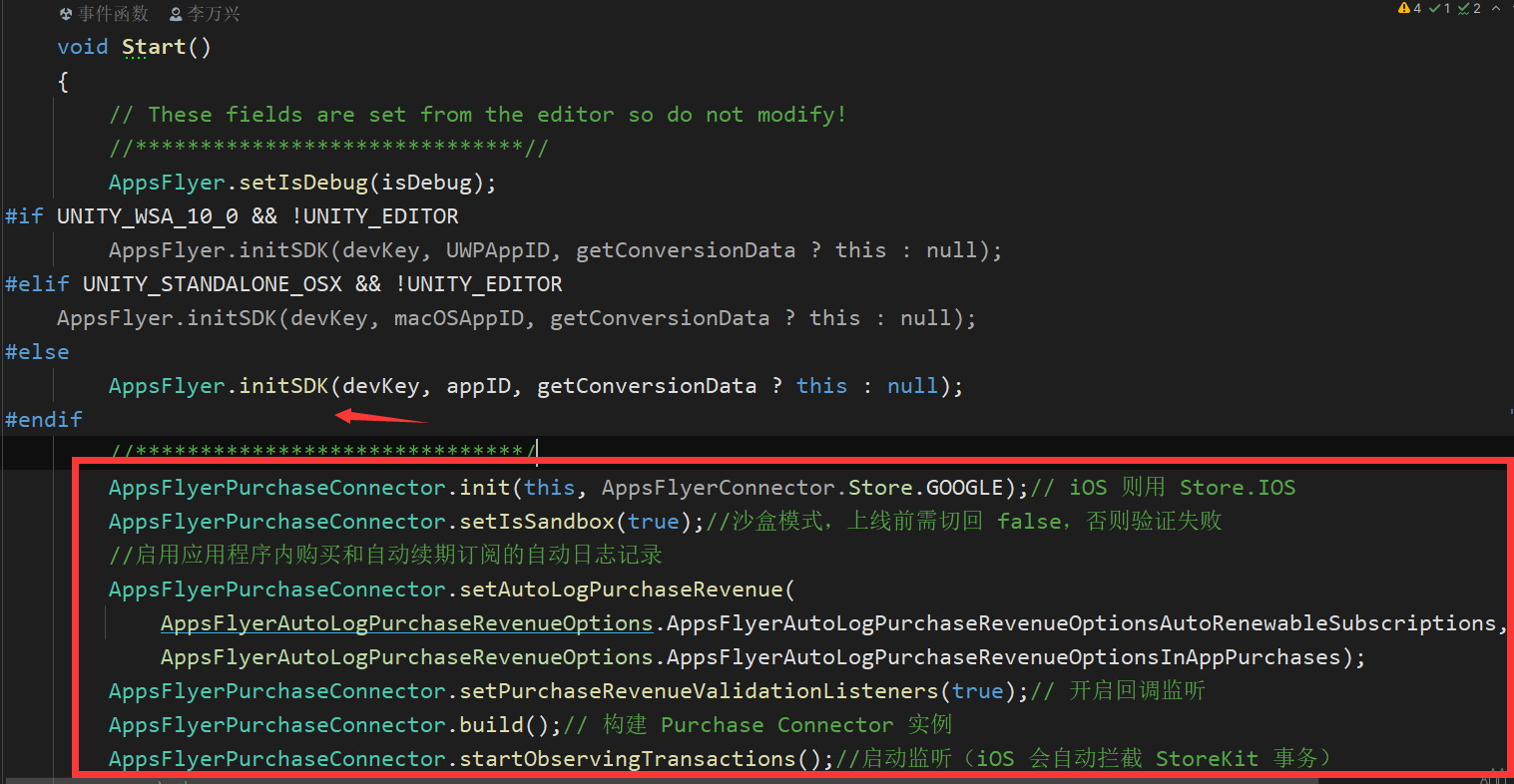Image resolution: width=1514 pixels, height=784 pixels.
Task: Click 'true' inside setIsSandbox
Action: click(653, 522)
